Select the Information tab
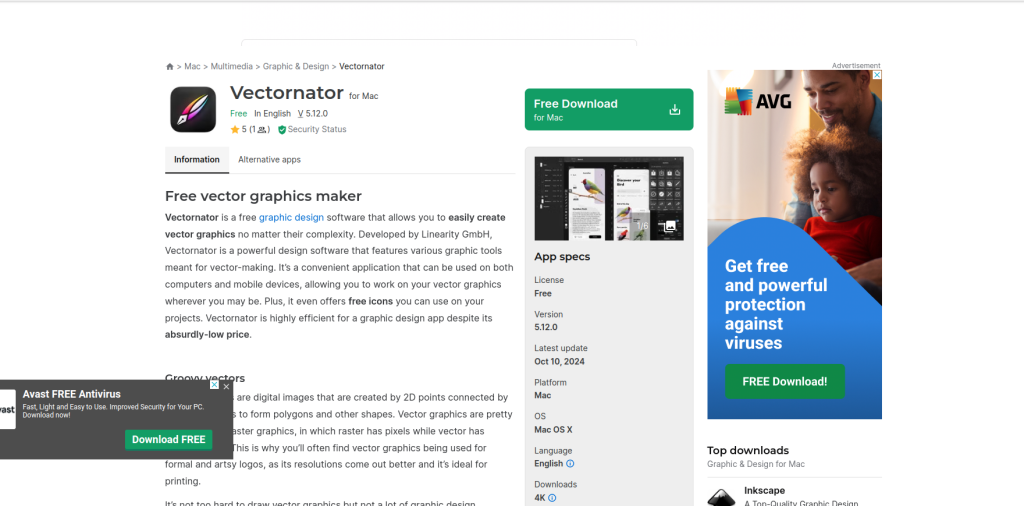 click(x=197, y=160)
